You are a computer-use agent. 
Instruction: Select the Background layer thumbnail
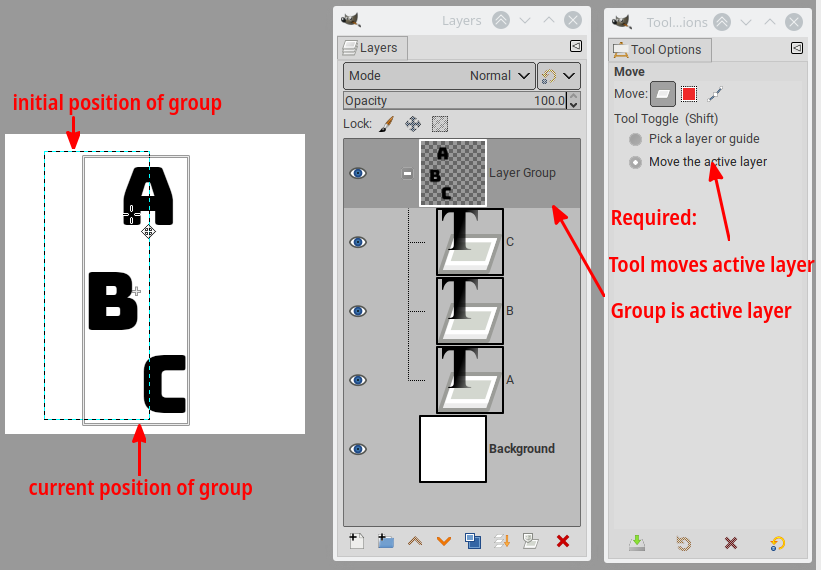coord(453,449)
